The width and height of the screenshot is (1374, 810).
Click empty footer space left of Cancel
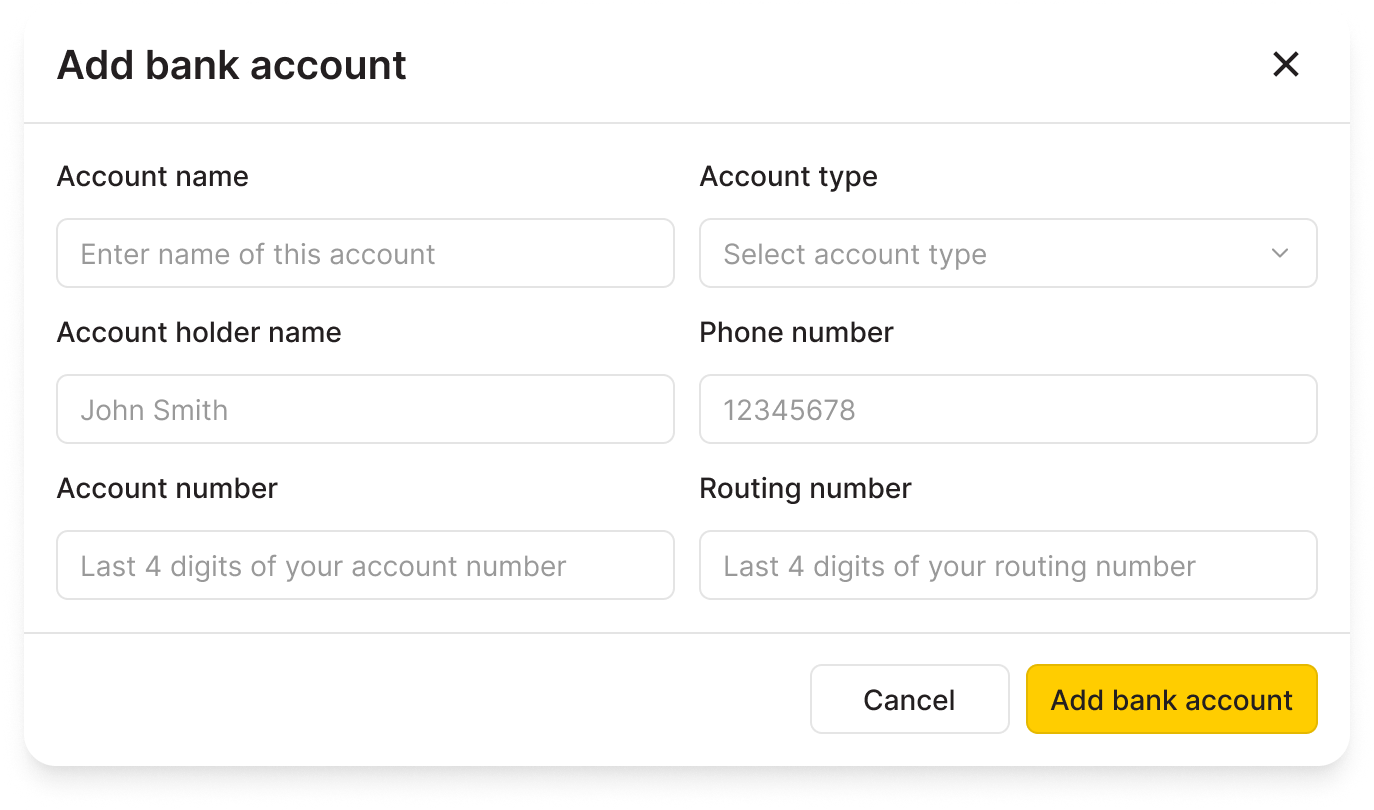(420, 700)
